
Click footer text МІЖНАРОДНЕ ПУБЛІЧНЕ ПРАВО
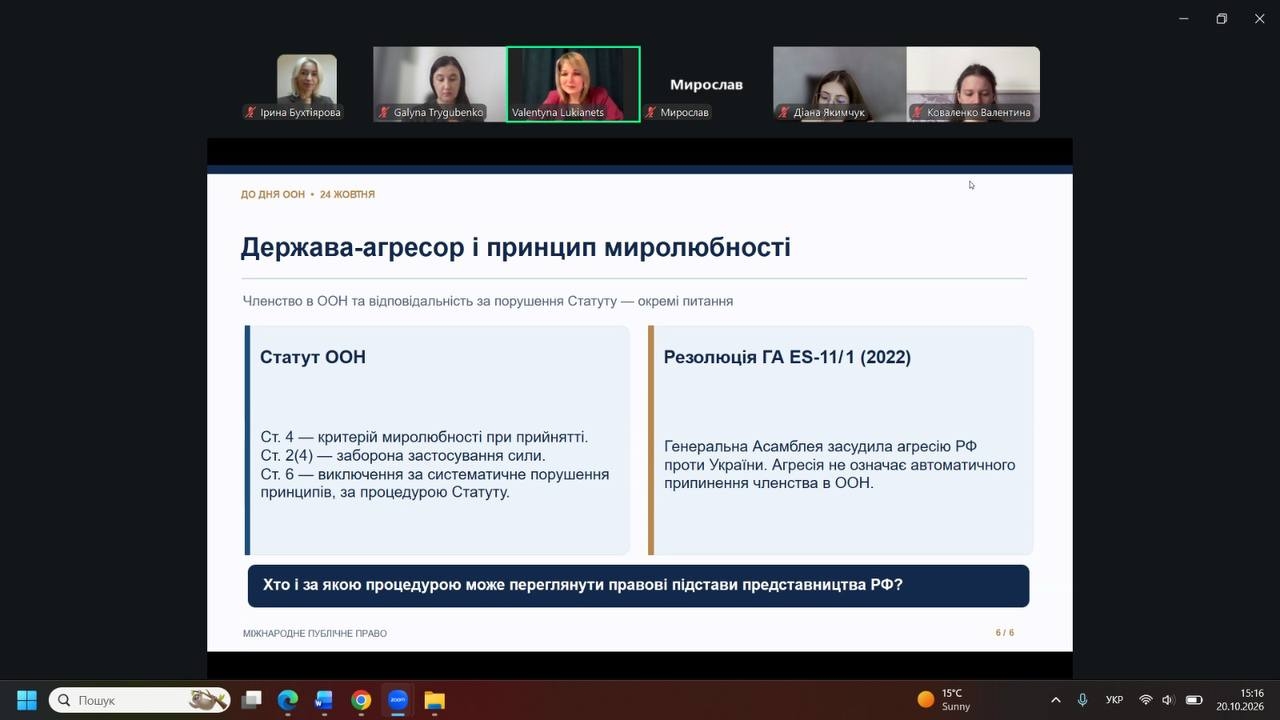pyautogui.click(x=315, y=633)
